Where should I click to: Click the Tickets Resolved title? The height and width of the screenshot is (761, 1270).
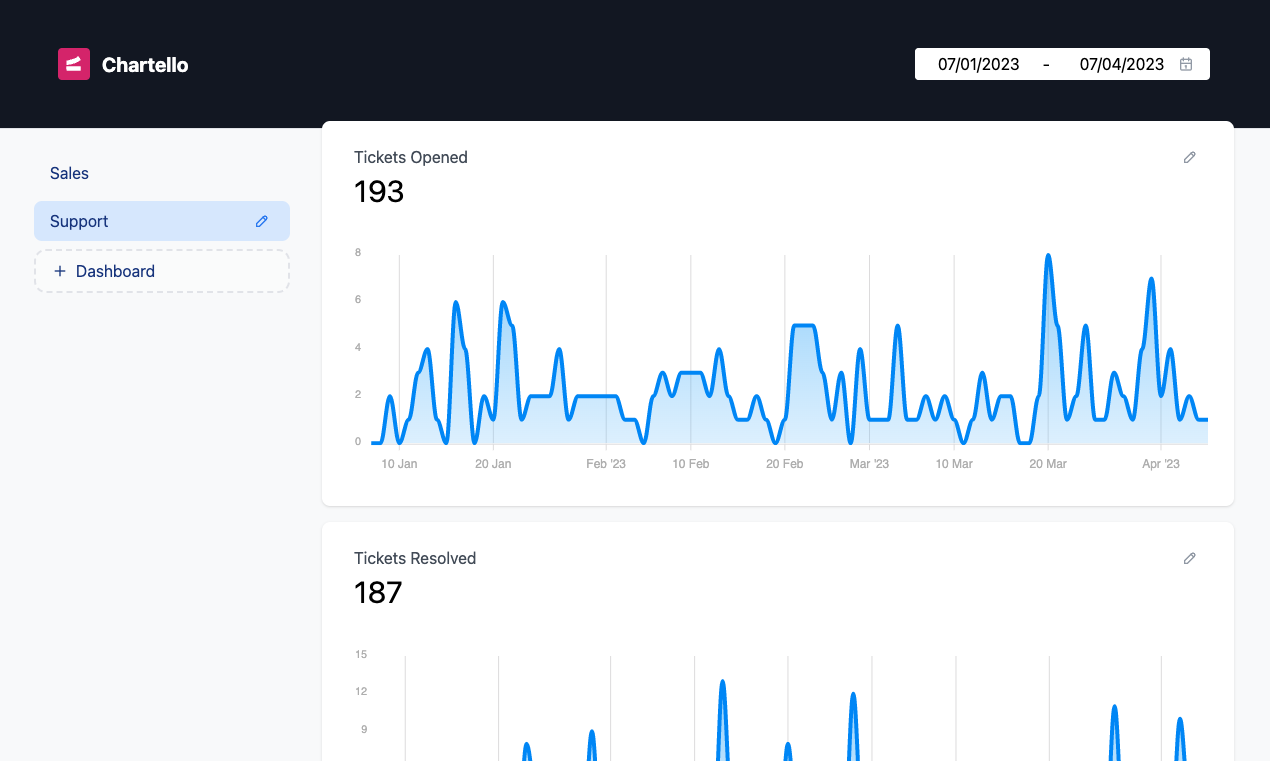coord(415,558)
